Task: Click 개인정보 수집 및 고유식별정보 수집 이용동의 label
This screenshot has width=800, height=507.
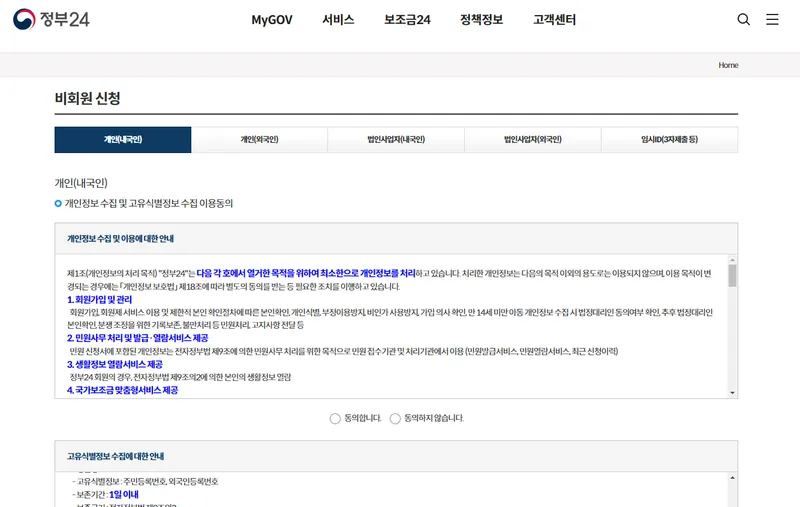Action: tap(148, 204)
